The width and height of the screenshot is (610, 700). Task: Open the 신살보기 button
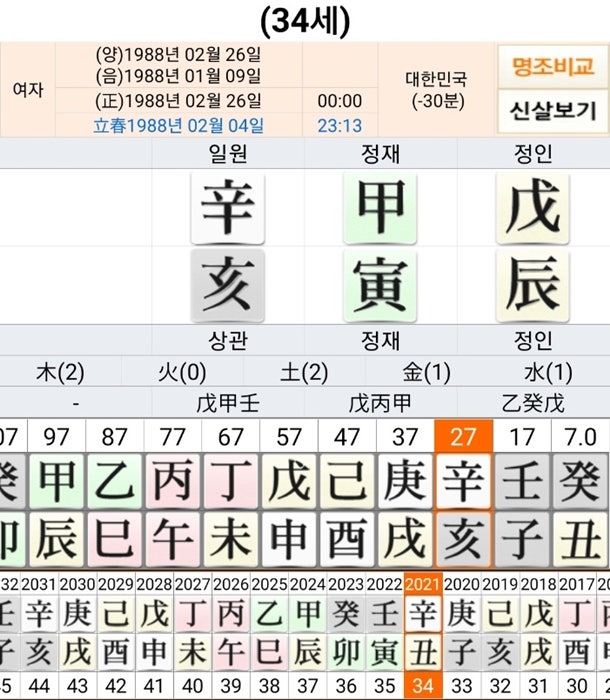click(x=552, y=111)
